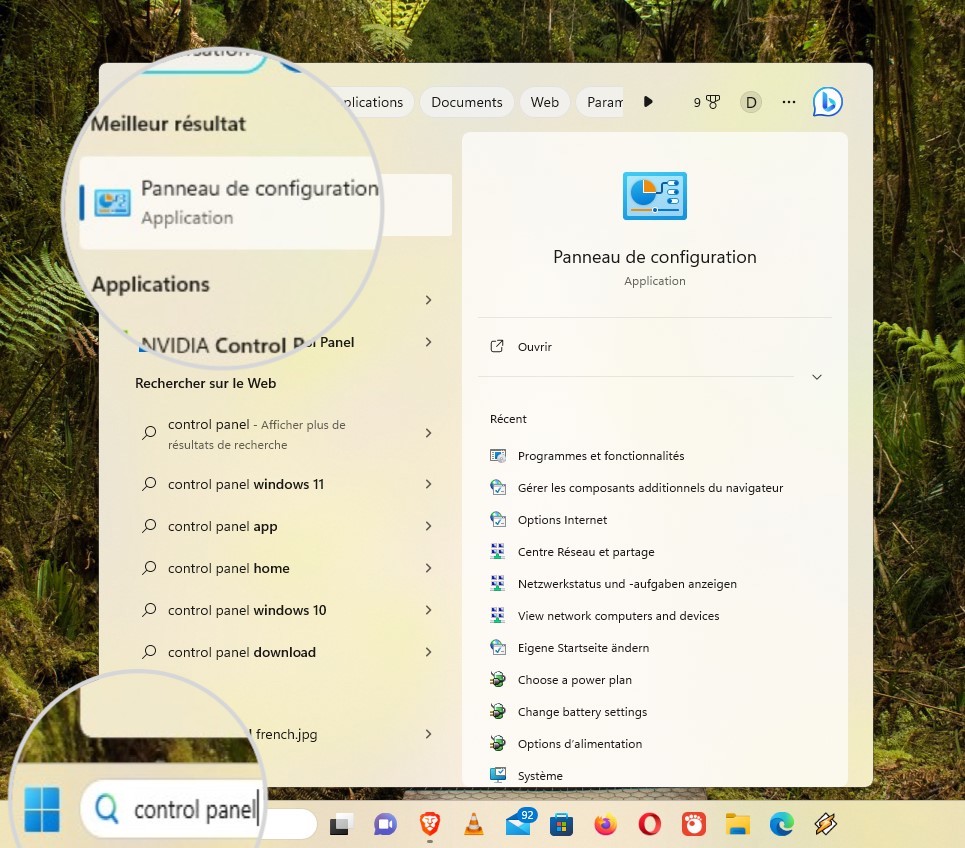Image resolution: width=965 pixels, height=848 pixels.
Task: Open the red screen recorder taskbar icon
Action: point(694,824)
